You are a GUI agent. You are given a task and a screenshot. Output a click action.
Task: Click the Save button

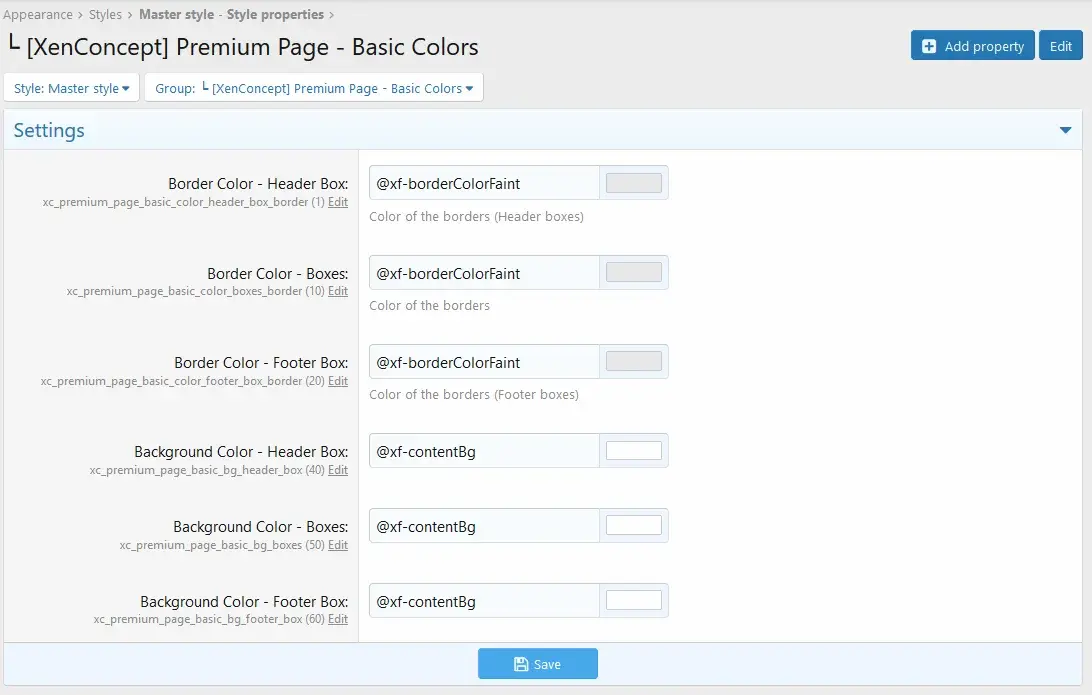point(537,664)
